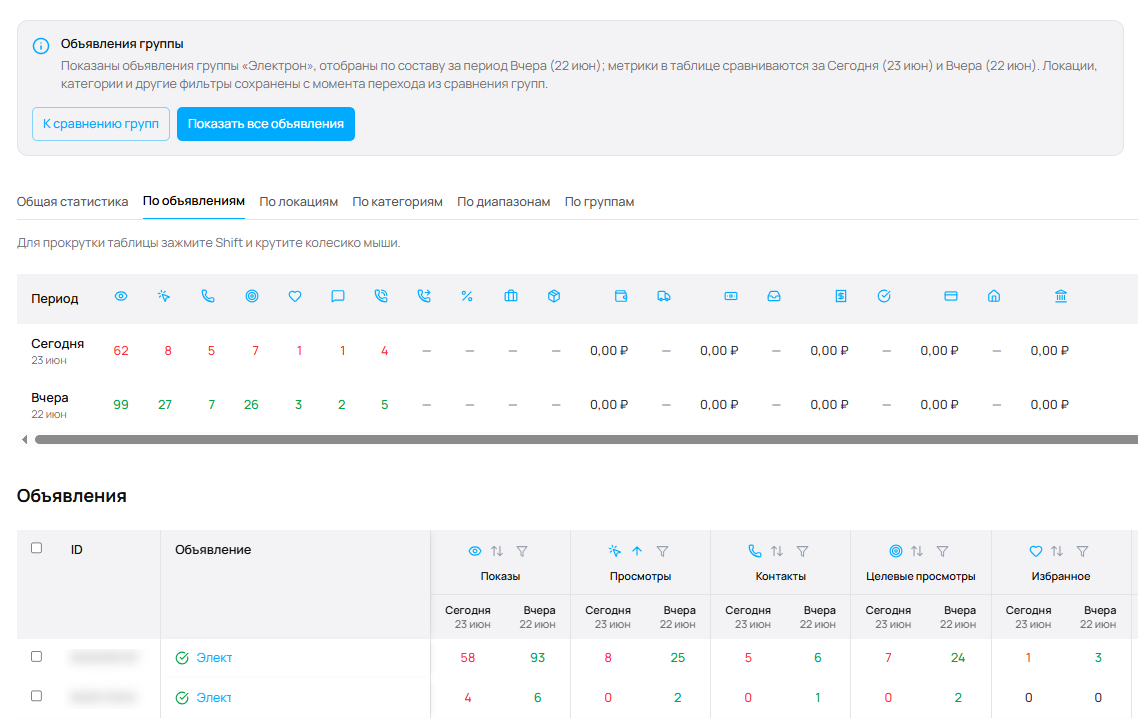
Task: Click the 3D box icon in the period header
Action: [554, 296]
